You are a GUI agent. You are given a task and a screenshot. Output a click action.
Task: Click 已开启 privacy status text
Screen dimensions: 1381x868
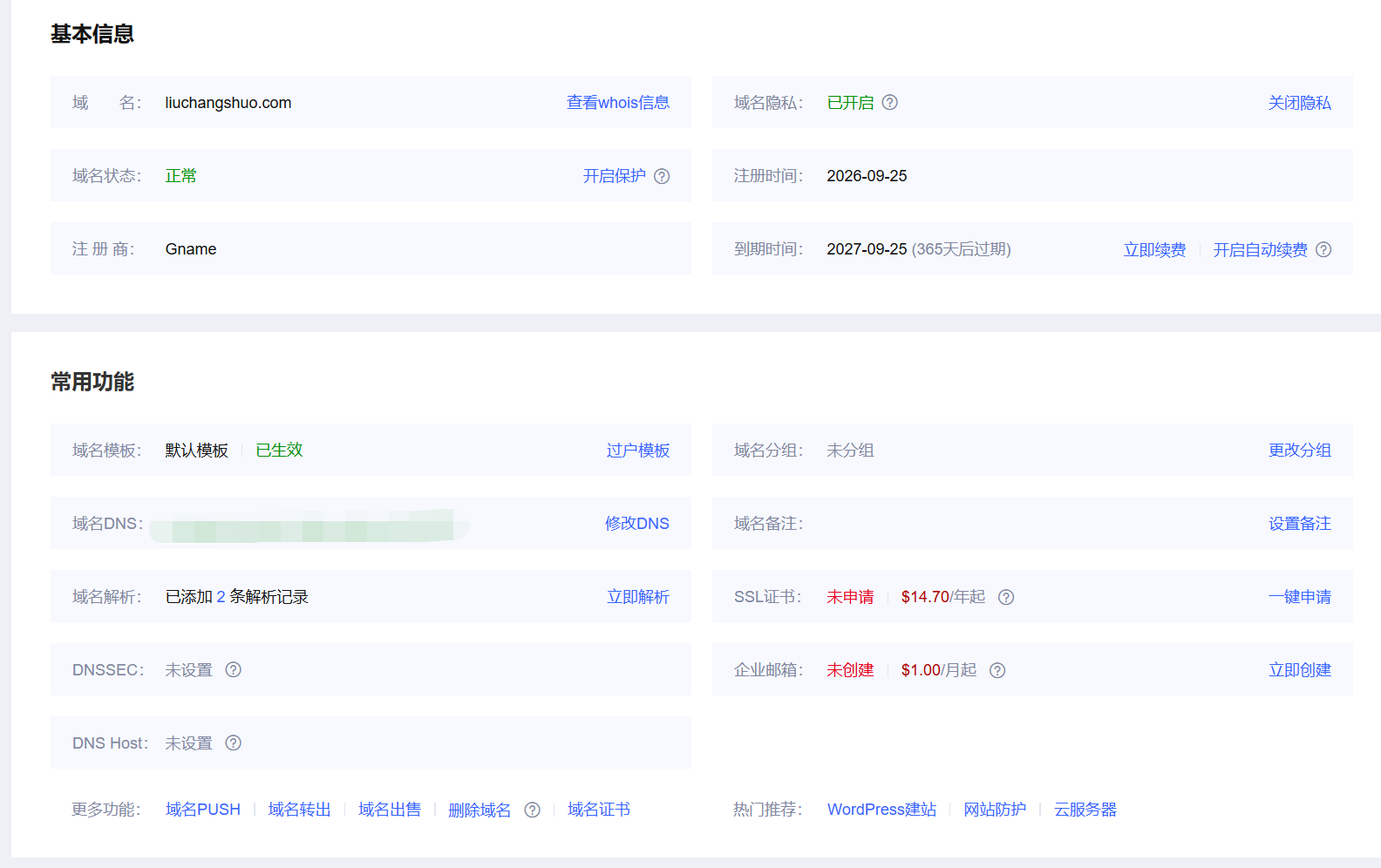coord(850,102)
